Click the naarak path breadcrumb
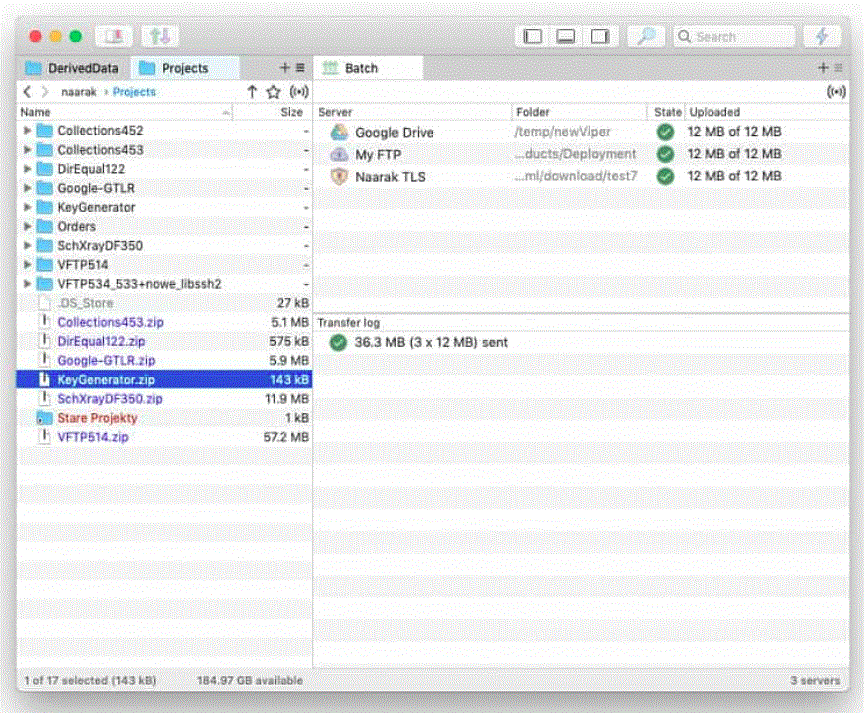 79,92
